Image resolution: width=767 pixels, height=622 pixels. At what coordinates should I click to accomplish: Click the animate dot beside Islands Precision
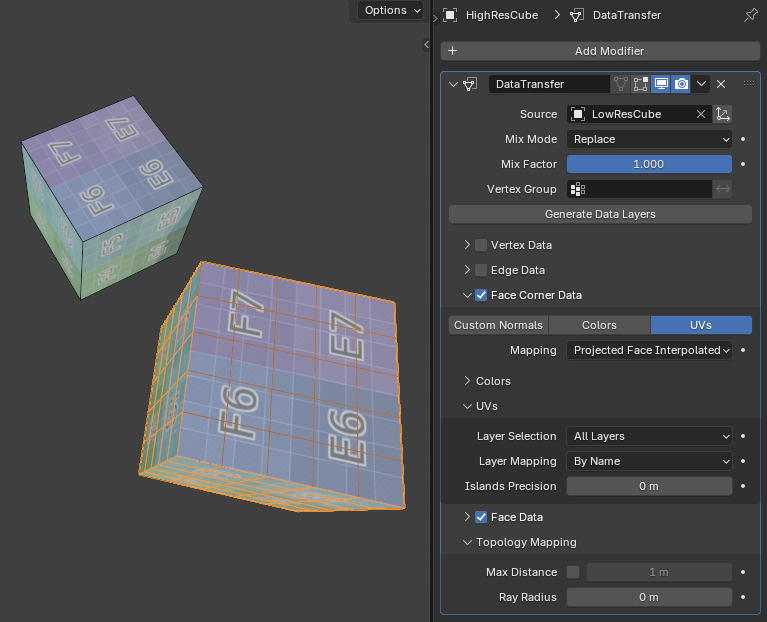point(743,486)
